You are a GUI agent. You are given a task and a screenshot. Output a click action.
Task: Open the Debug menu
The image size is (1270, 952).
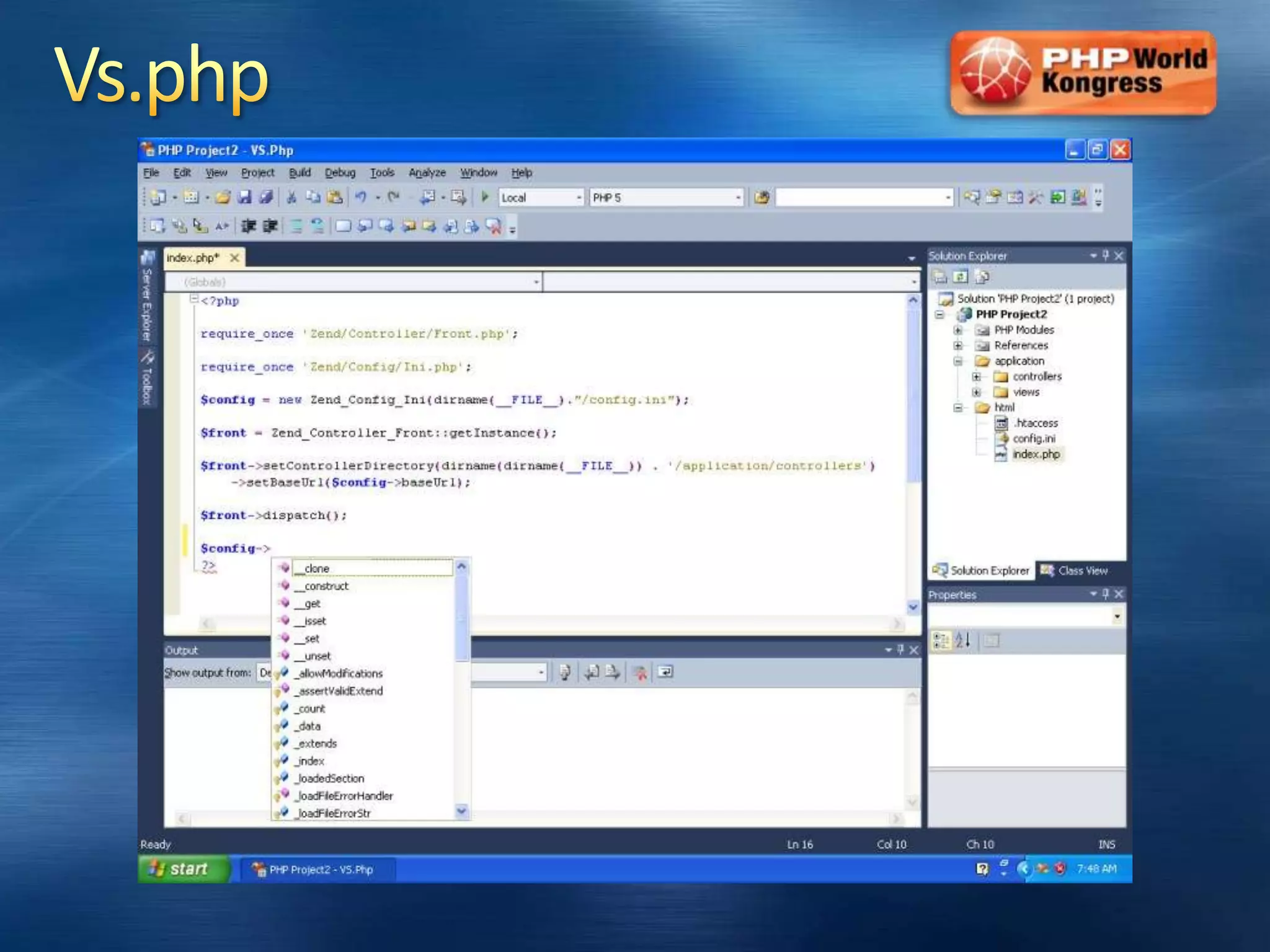coord(340,172)
